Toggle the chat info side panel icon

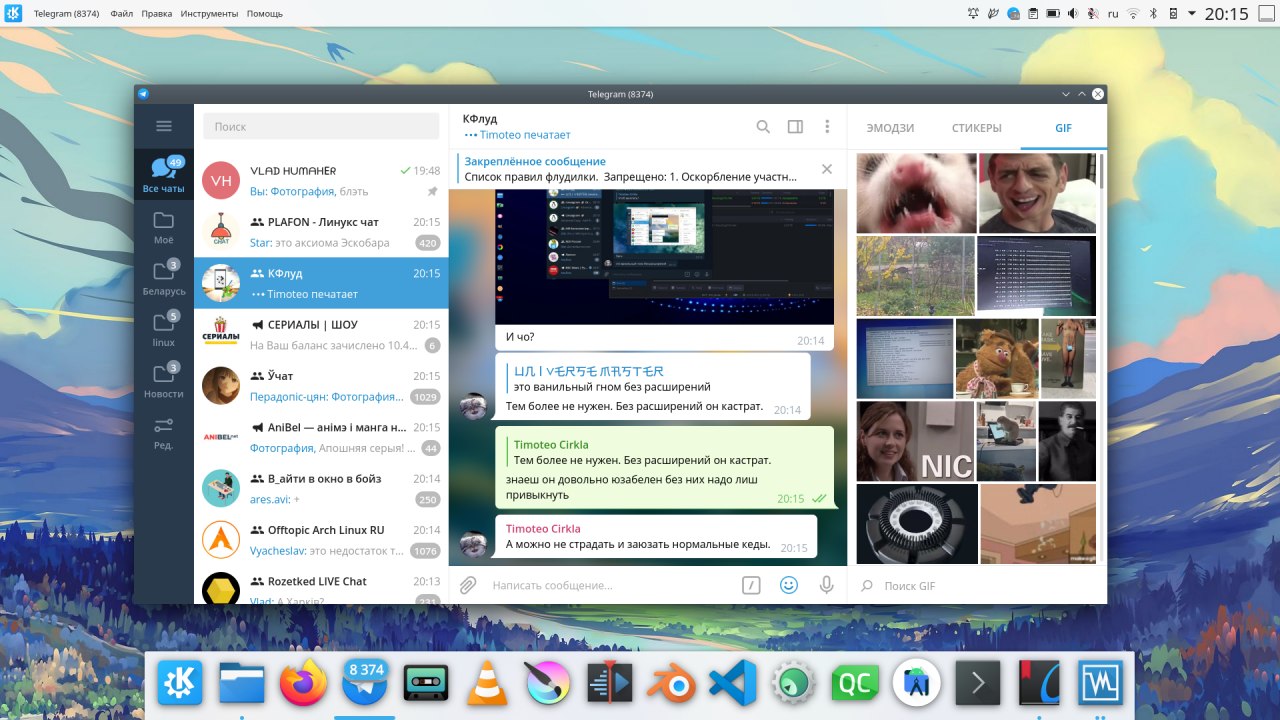[795, 127]
